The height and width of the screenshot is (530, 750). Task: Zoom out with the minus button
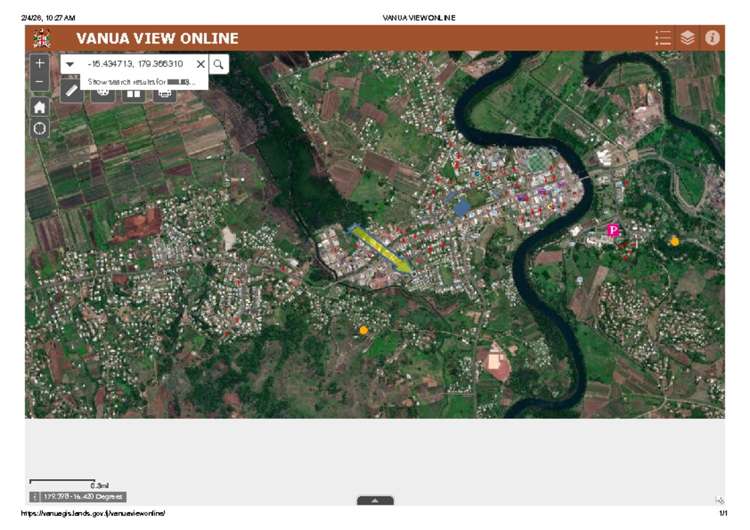40,82
